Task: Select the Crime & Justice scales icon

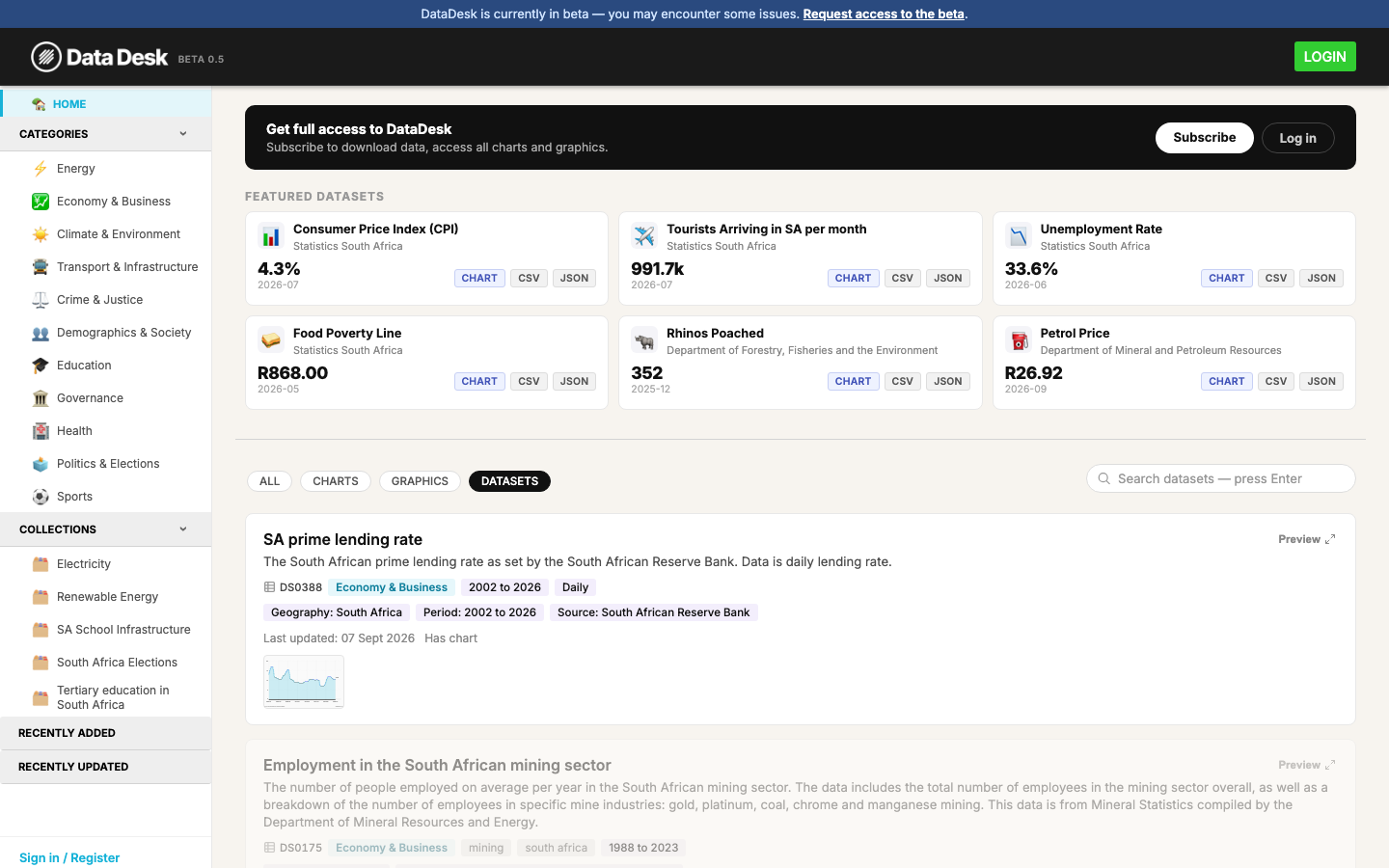Action: (x=41, y=300)
